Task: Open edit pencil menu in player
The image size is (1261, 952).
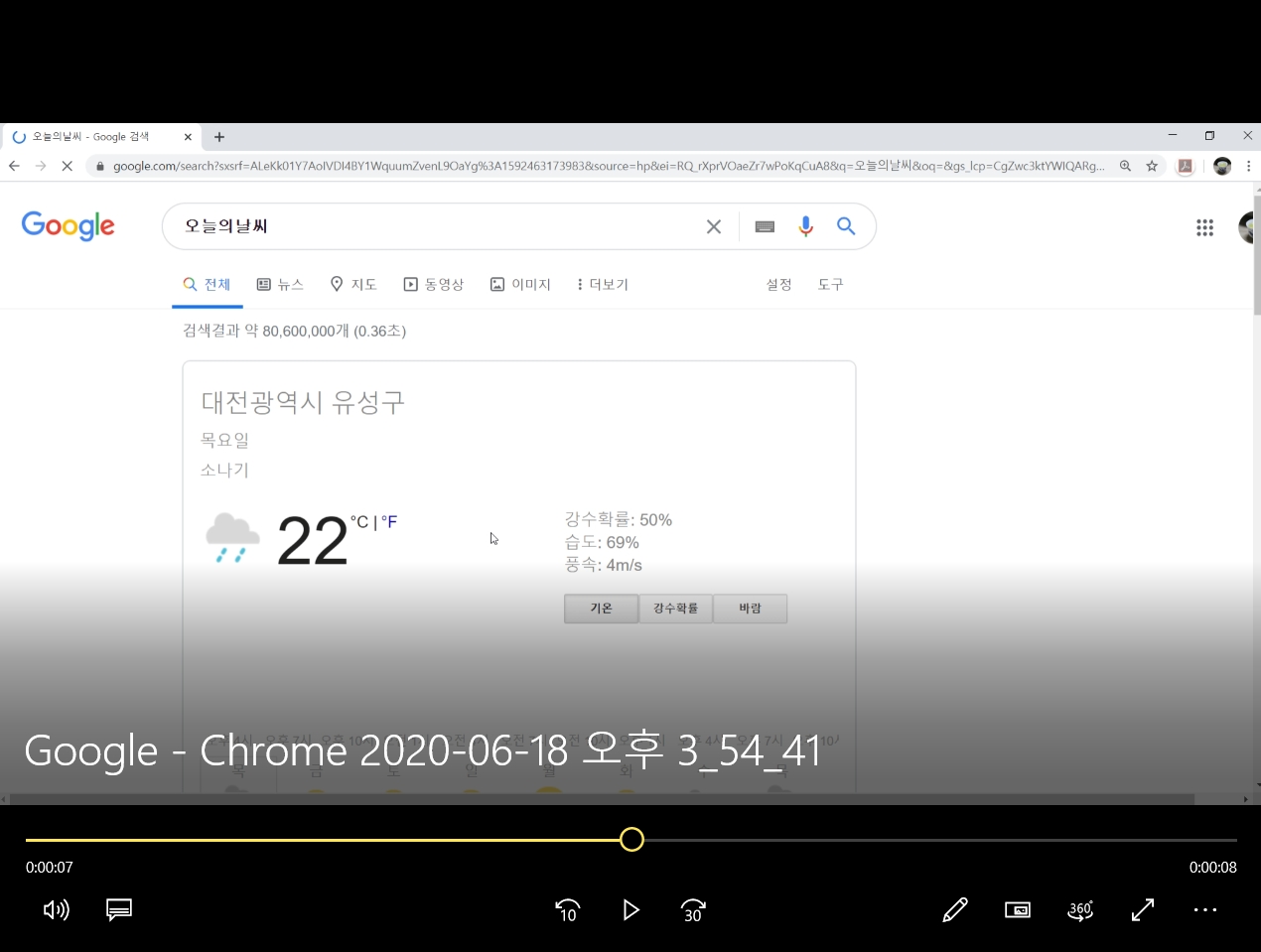Action: pos(955,909)
